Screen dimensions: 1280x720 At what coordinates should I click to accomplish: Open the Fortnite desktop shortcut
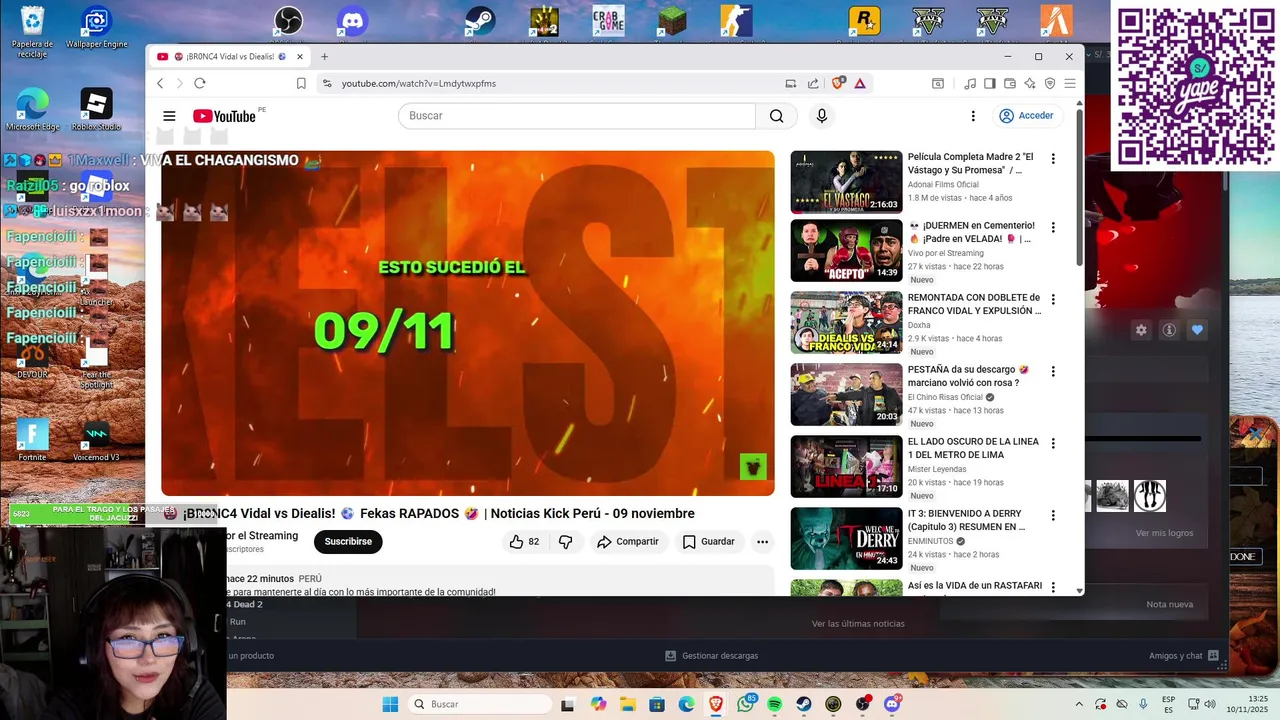[x=32, y=440]
